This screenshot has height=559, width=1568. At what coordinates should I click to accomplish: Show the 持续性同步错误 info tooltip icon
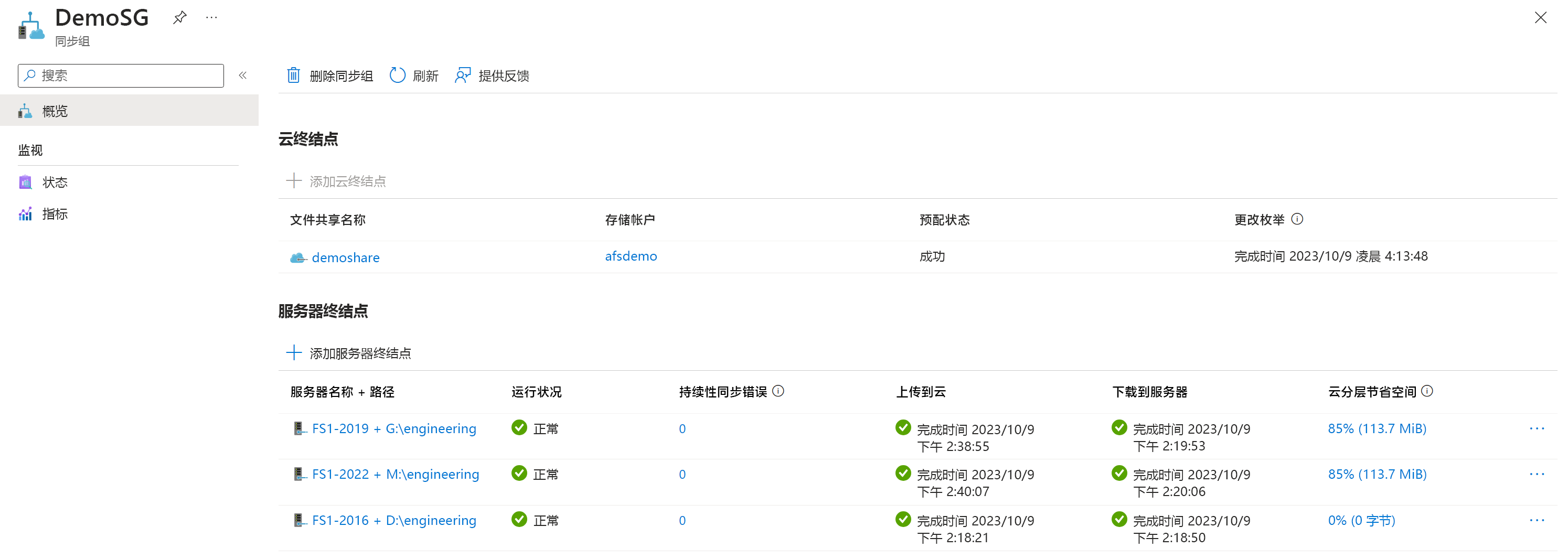click(777, 391)
